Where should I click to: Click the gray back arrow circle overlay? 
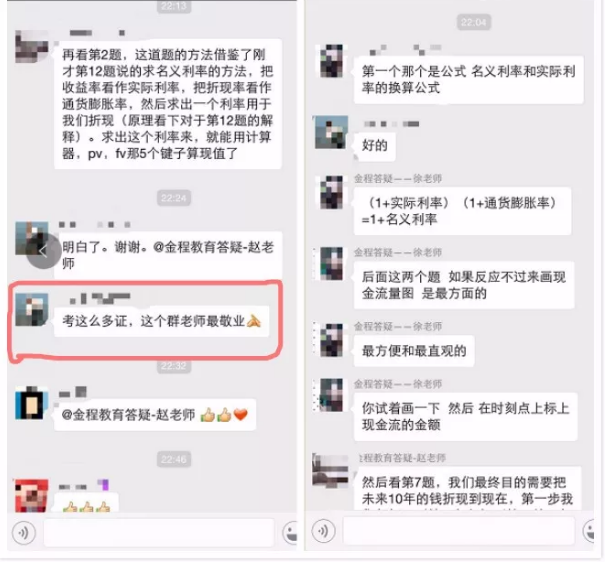coord(43,251)
